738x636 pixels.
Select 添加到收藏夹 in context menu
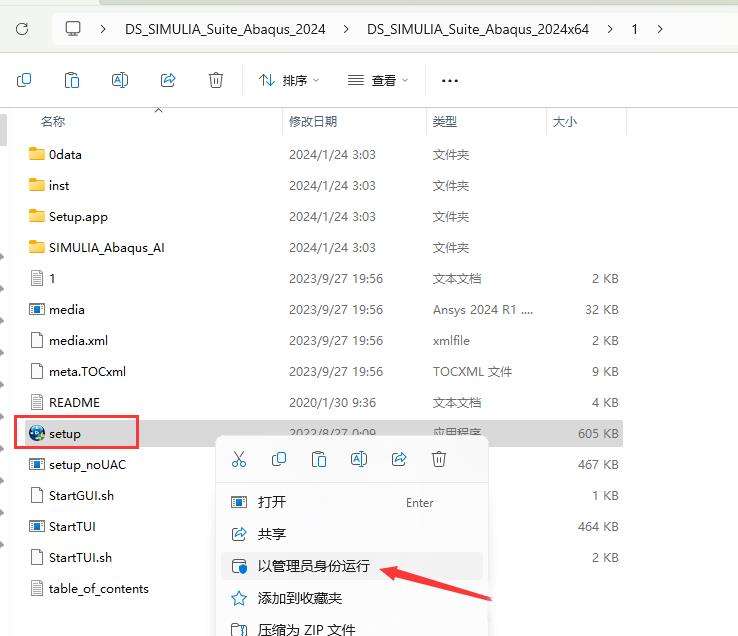[352, 598]
